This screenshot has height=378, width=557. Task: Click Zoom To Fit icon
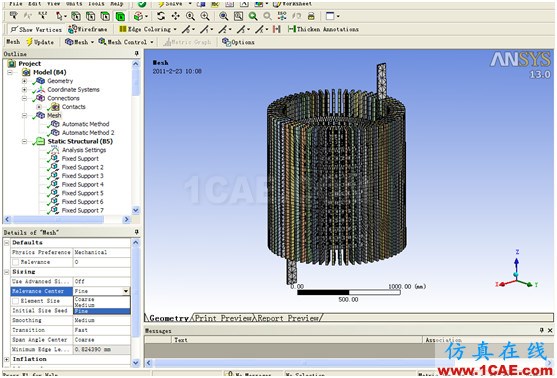coord(223,16)
